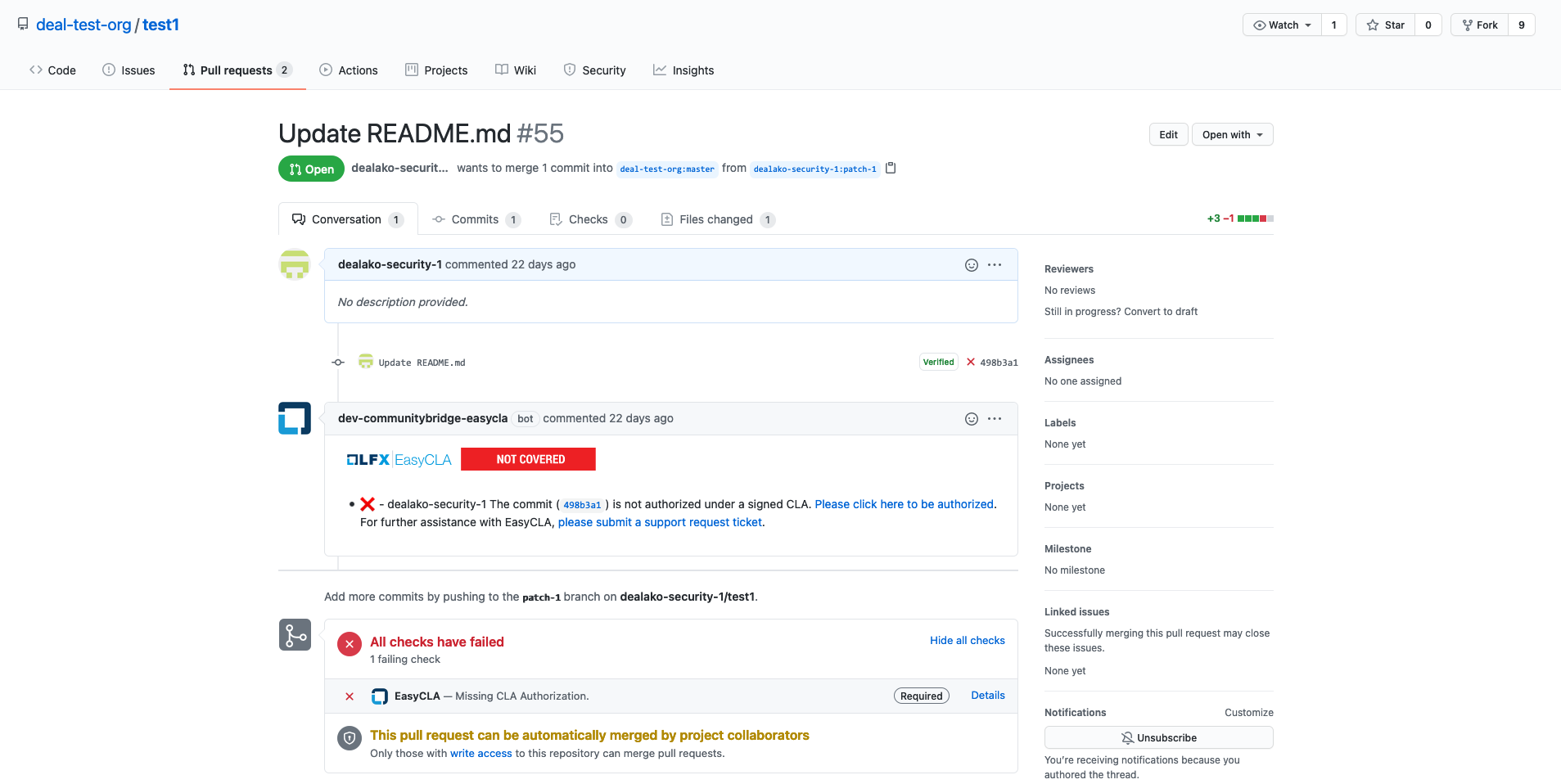Image resolution: width=1561 pixels, height=784 pixels.
Task: Open the options menu for the easycla bot comment
Action: click(995, 419)
